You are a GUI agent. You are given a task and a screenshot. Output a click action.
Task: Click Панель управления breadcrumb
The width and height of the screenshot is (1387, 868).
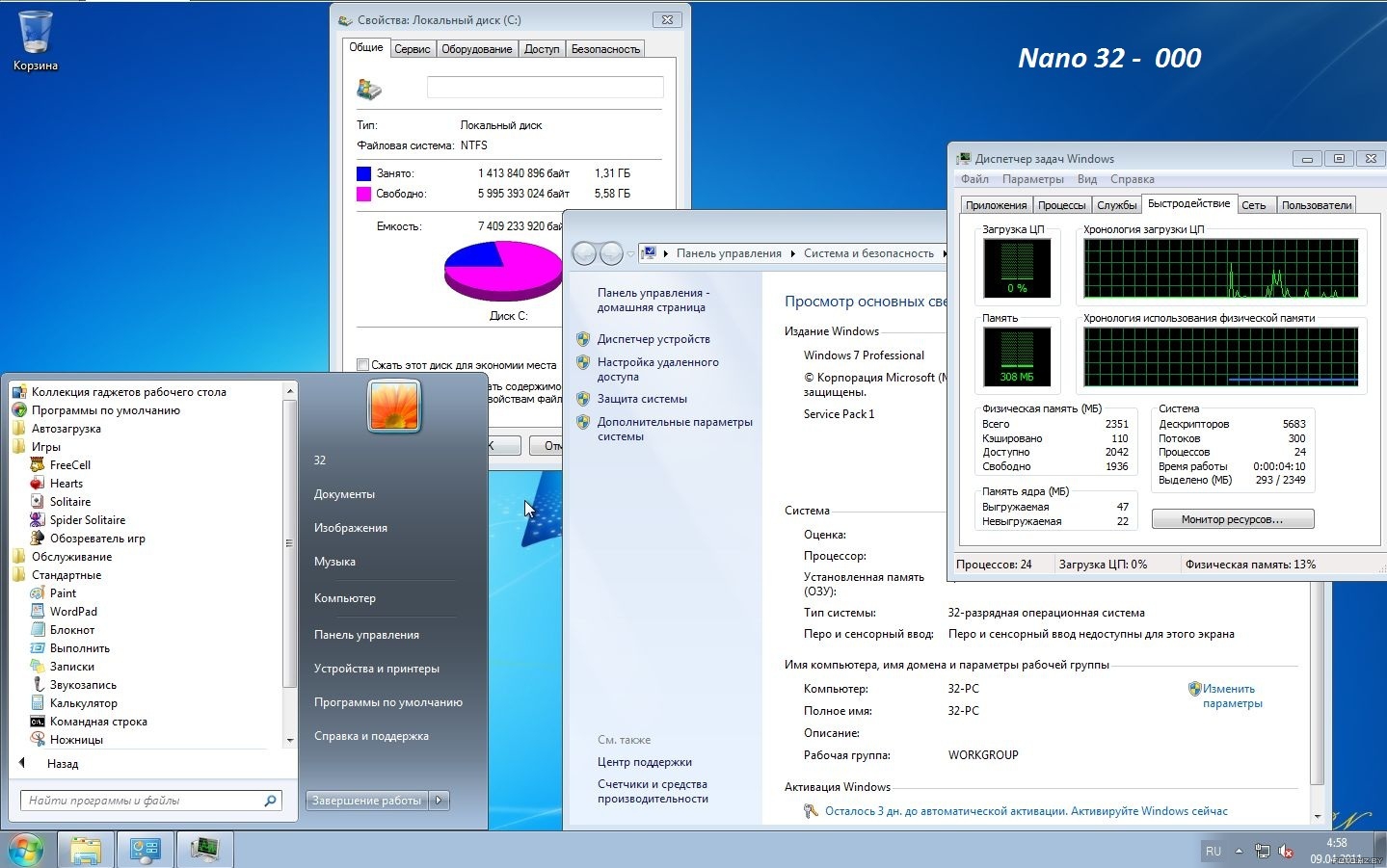click(729, 253)
